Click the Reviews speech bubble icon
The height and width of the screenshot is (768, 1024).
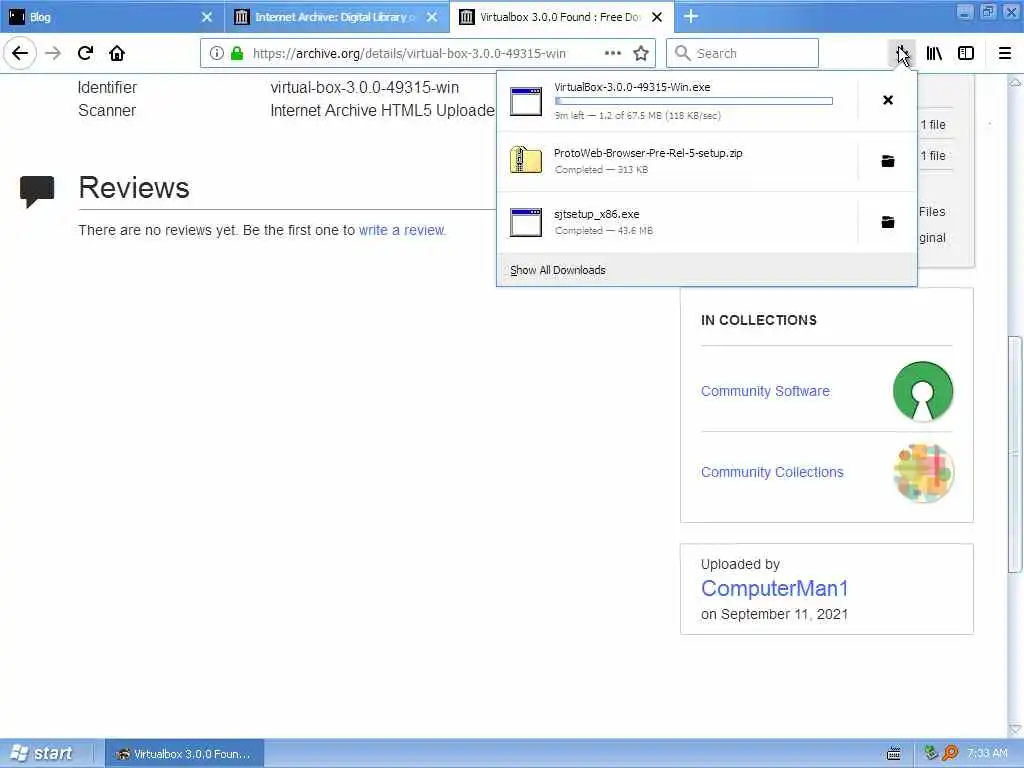(x=37, y=191)
